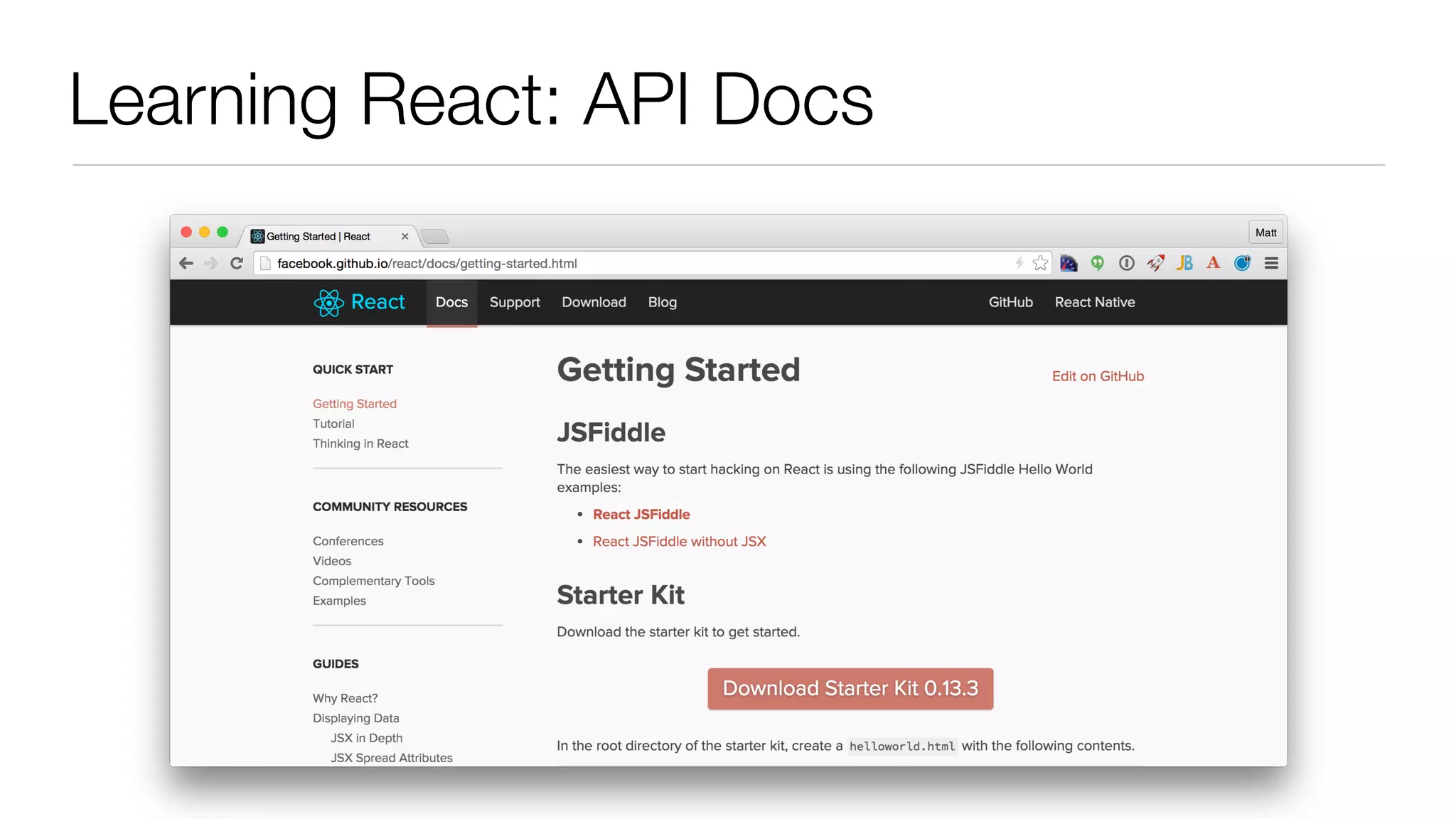Viewport: 1456px width, 819px height.
Task: Open Conferences sidebar link
Action: 348,541
